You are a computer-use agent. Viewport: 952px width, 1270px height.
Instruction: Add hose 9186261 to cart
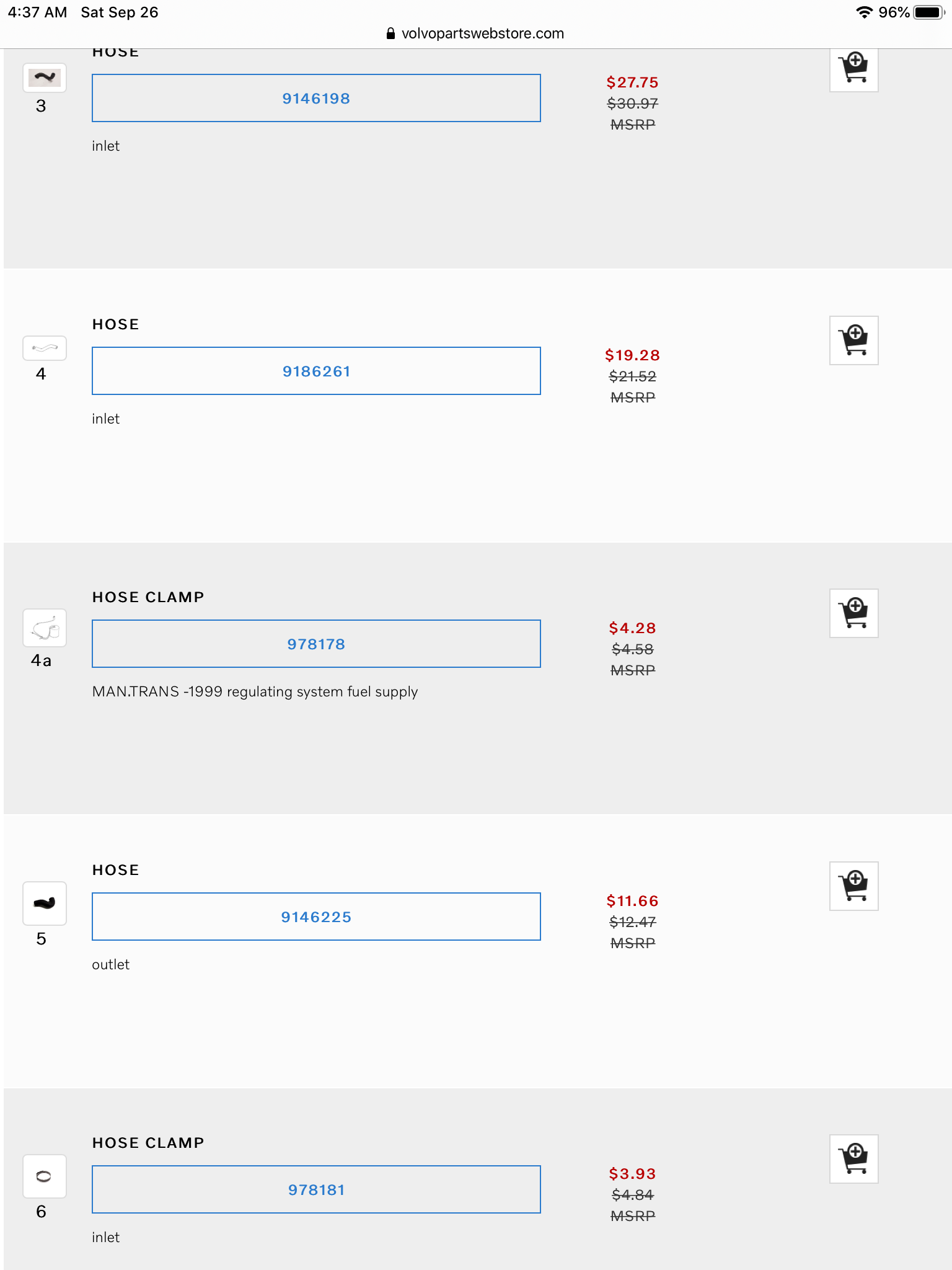[853, 340]
